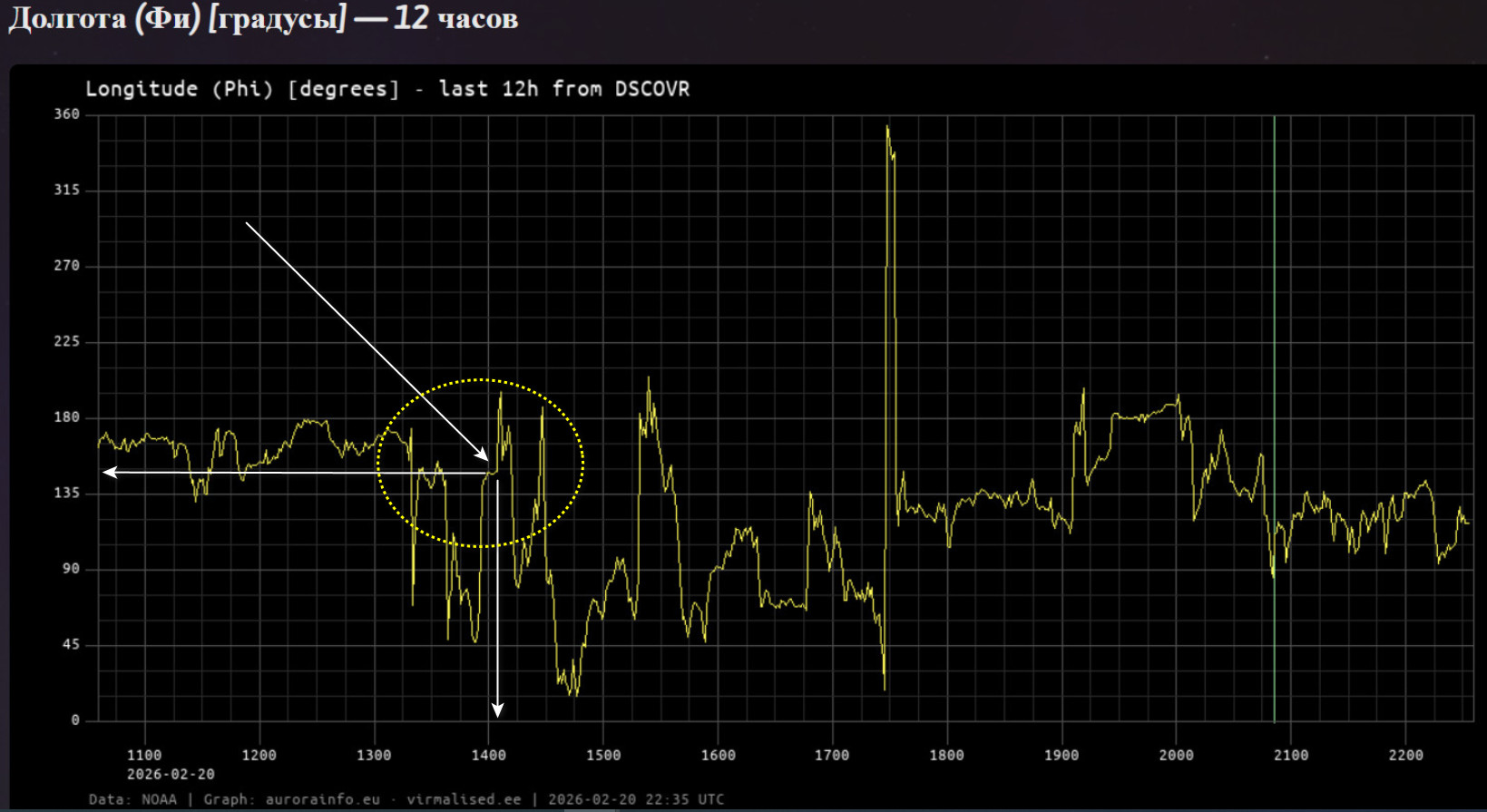Click the 180 label on the vertical axis
Screen dimensions: 1487x812
click(x=66, y=417)
